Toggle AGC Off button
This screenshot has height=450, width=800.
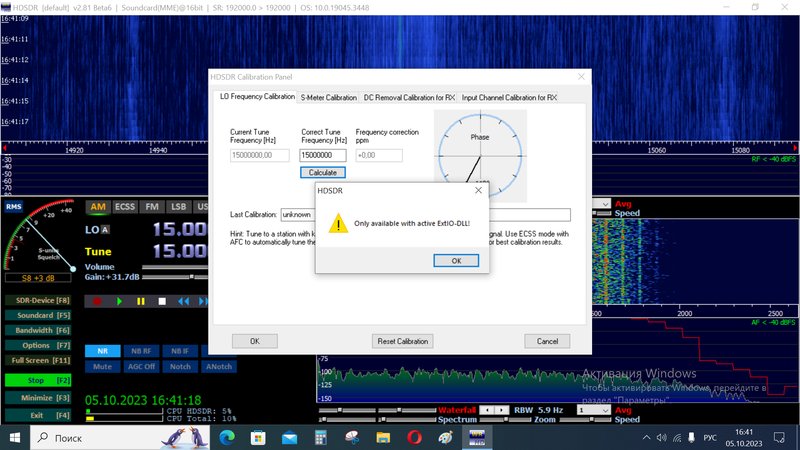(x=141, y=366)
